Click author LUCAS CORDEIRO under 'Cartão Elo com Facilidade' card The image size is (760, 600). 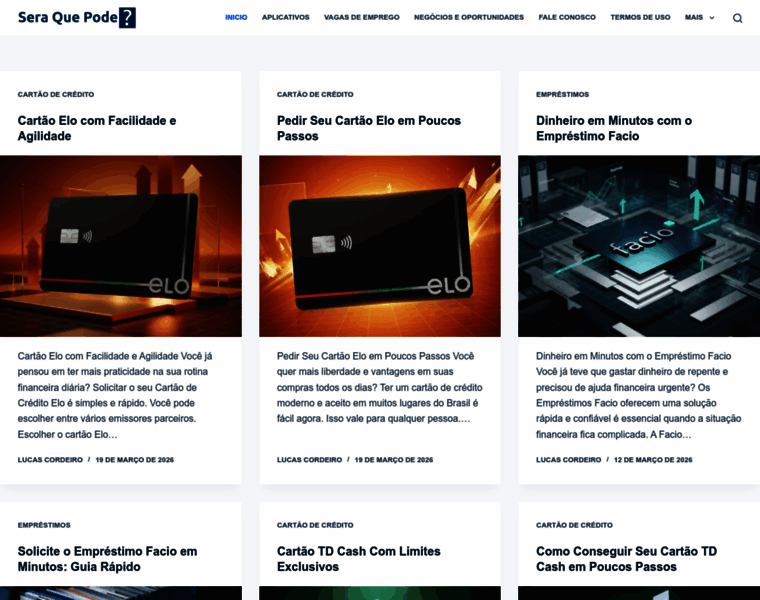pyautogui.click(x=50, y=460)
